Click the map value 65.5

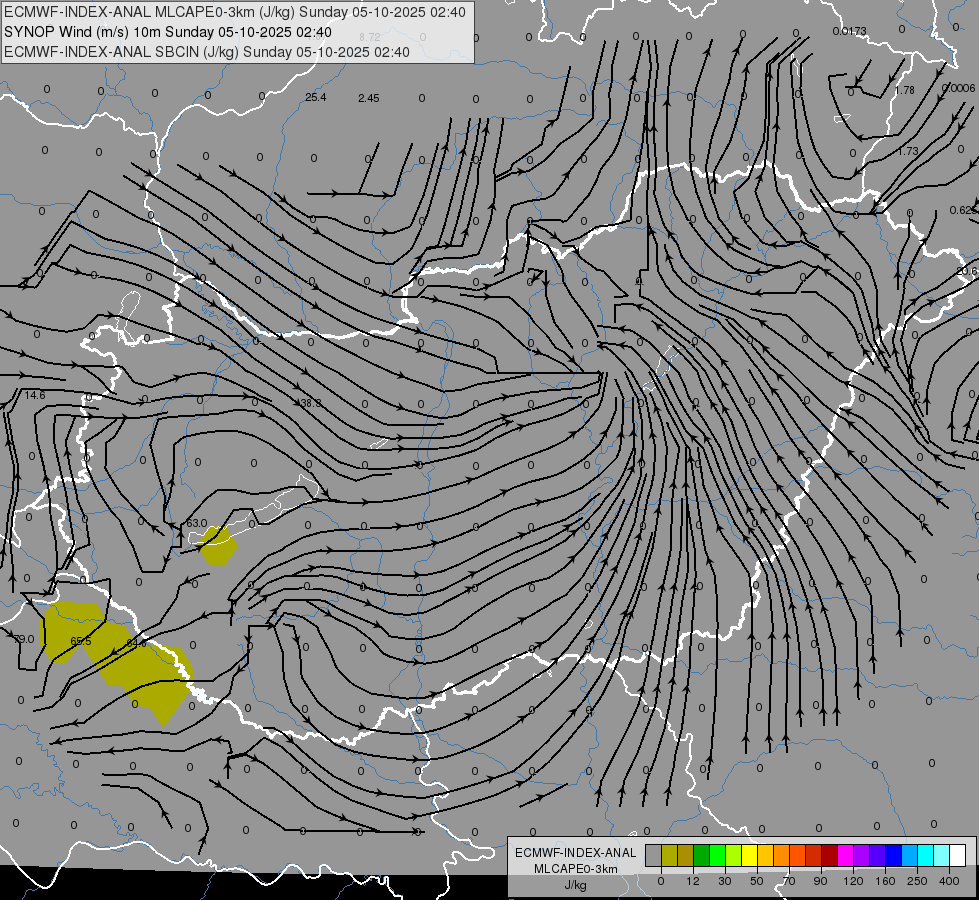(x=81, y=641)
